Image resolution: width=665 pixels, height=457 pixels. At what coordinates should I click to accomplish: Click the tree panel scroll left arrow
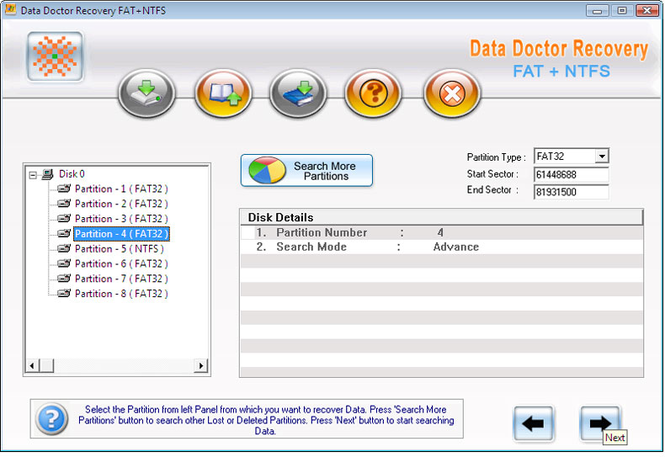pos(32,365)
